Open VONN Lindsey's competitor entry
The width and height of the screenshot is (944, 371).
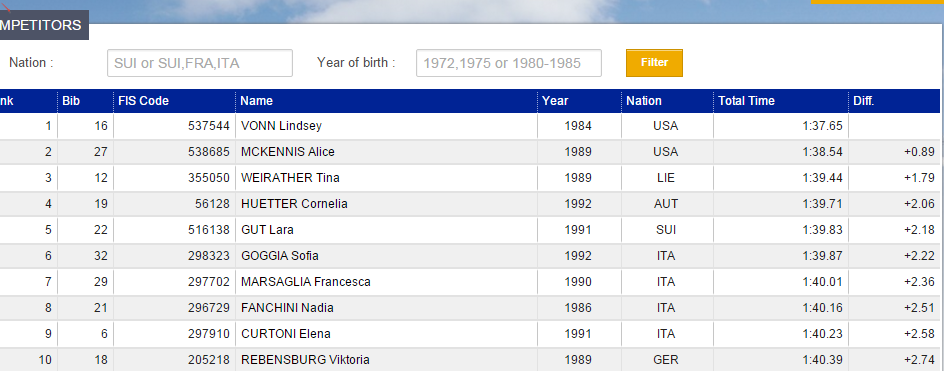281,126
